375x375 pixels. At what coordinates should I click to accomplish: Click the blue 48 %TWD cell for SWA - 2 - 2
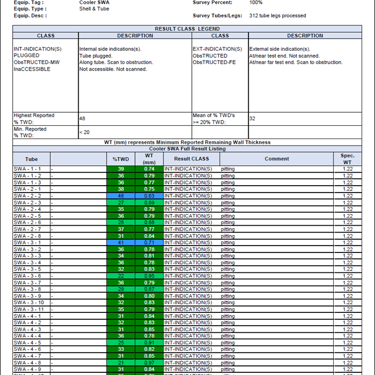click(121, 196)
